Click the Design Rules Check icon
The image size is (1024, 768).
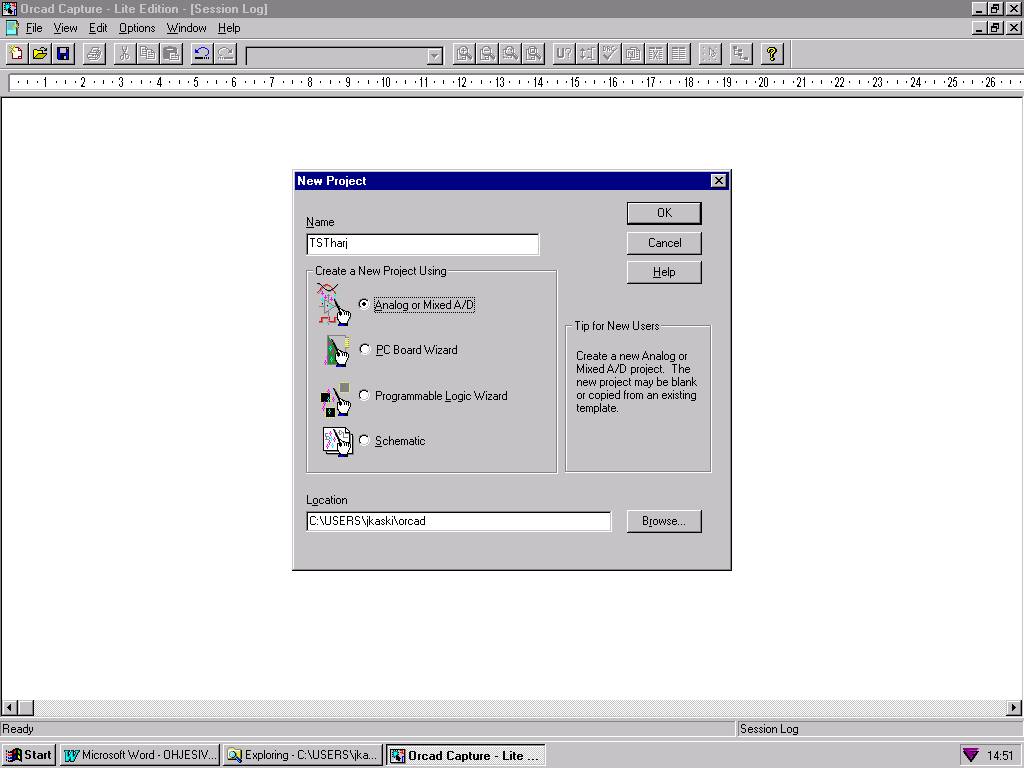coord(610,54)
